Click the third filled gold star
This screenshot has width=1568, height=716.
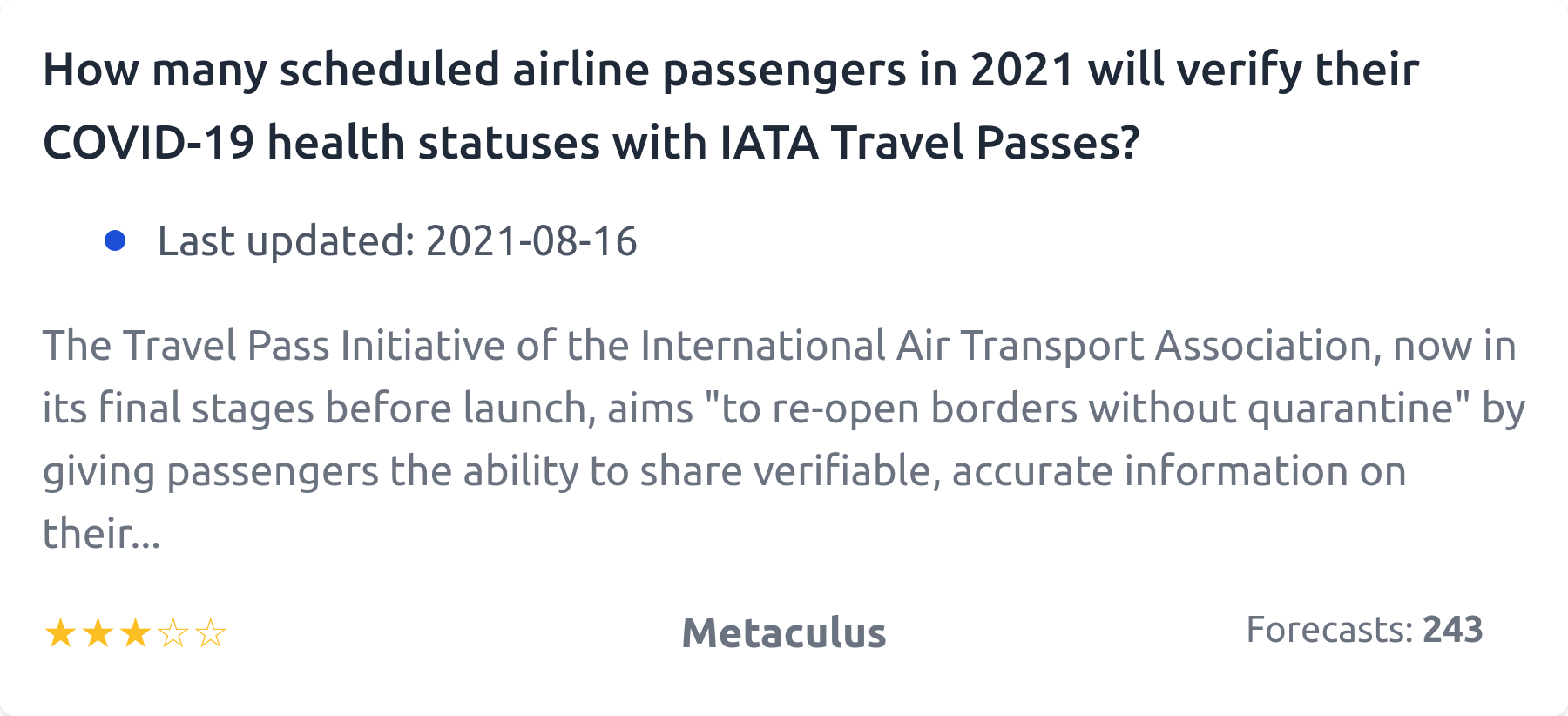pyautogui.click(x=135, y=633)
